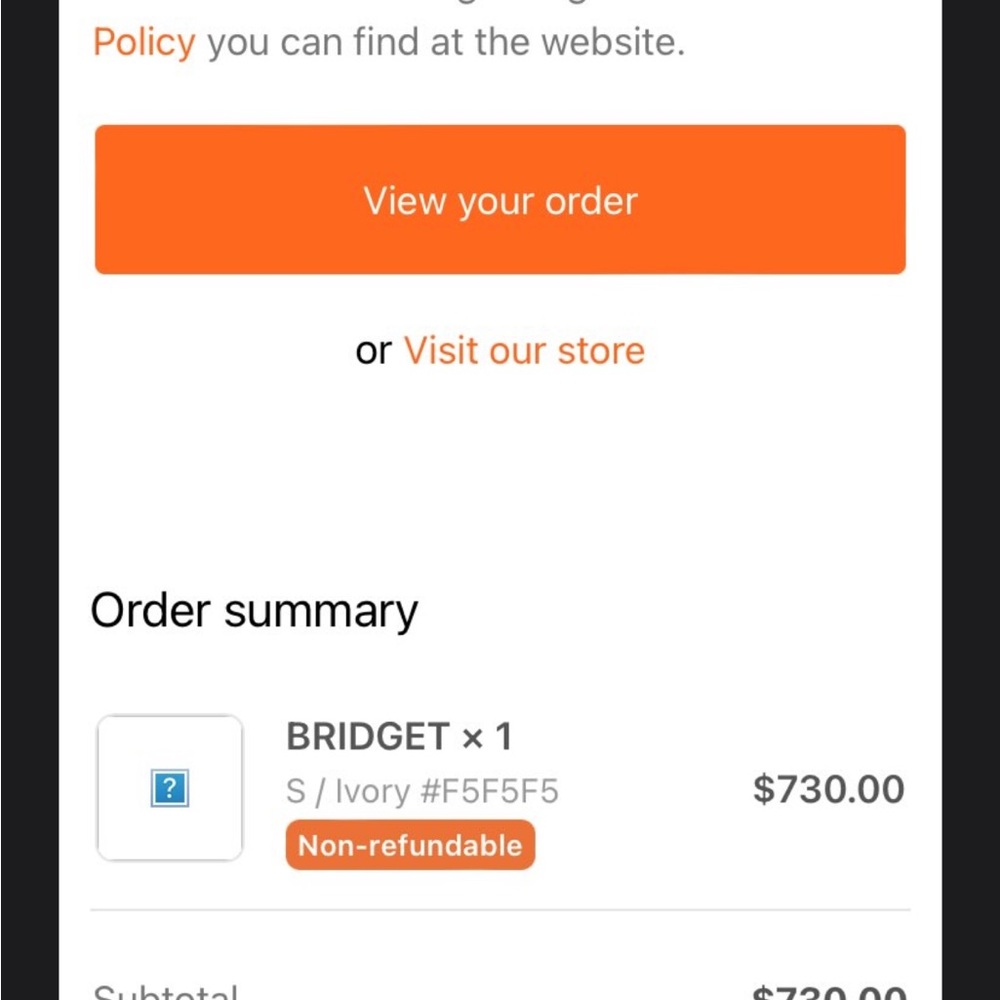Tap the Non-refundable badge
Viewport: 1000px width, 1000px height.
pyautogui.click(x=410, y=846)
